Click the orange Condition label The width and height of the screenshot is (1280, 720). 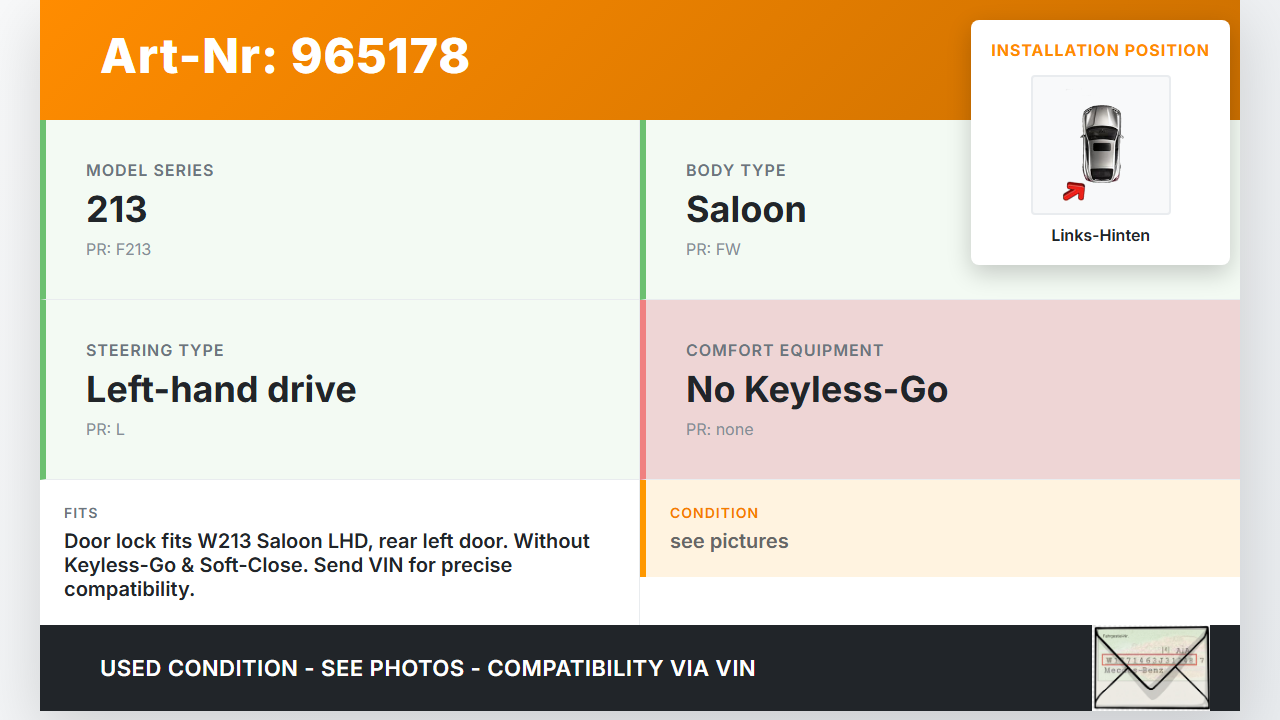point(714,513)
